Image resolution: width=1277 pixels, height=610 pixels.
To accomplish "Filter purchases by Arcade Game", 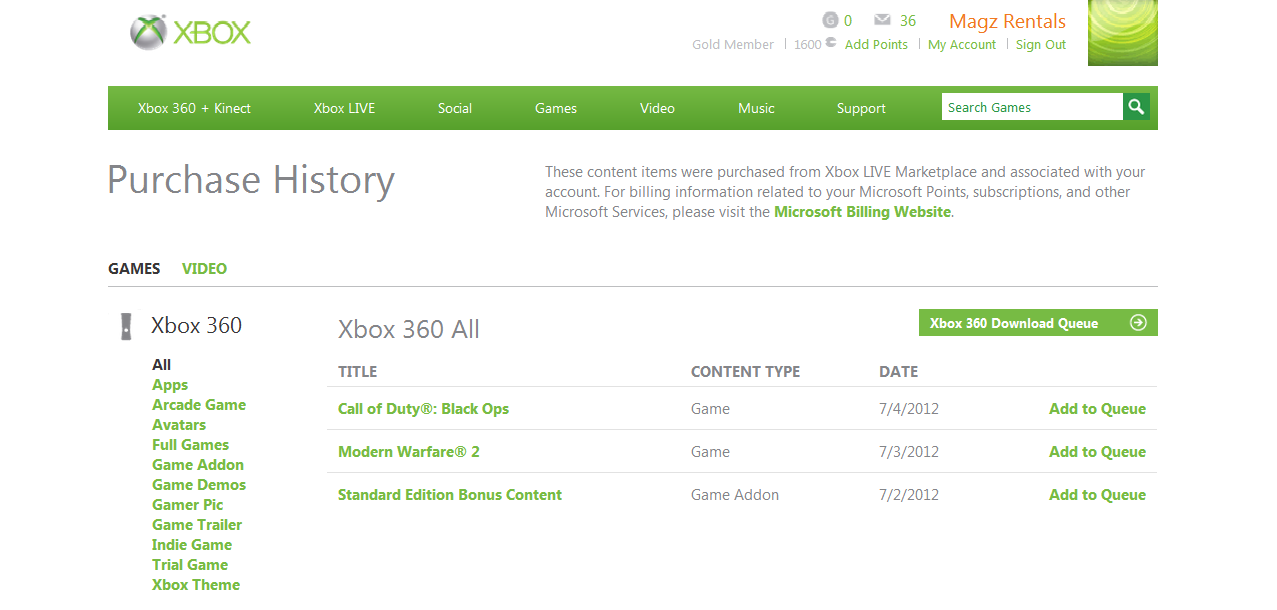I will click(199, 404).
